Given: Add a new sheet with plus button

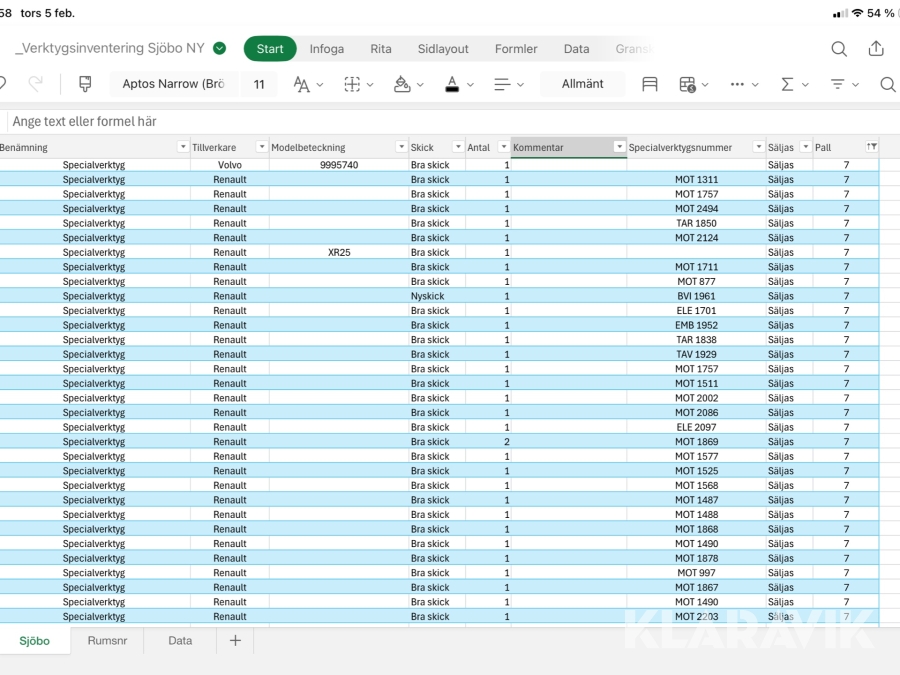Looking at the screenshot, I should pos(235,641).
